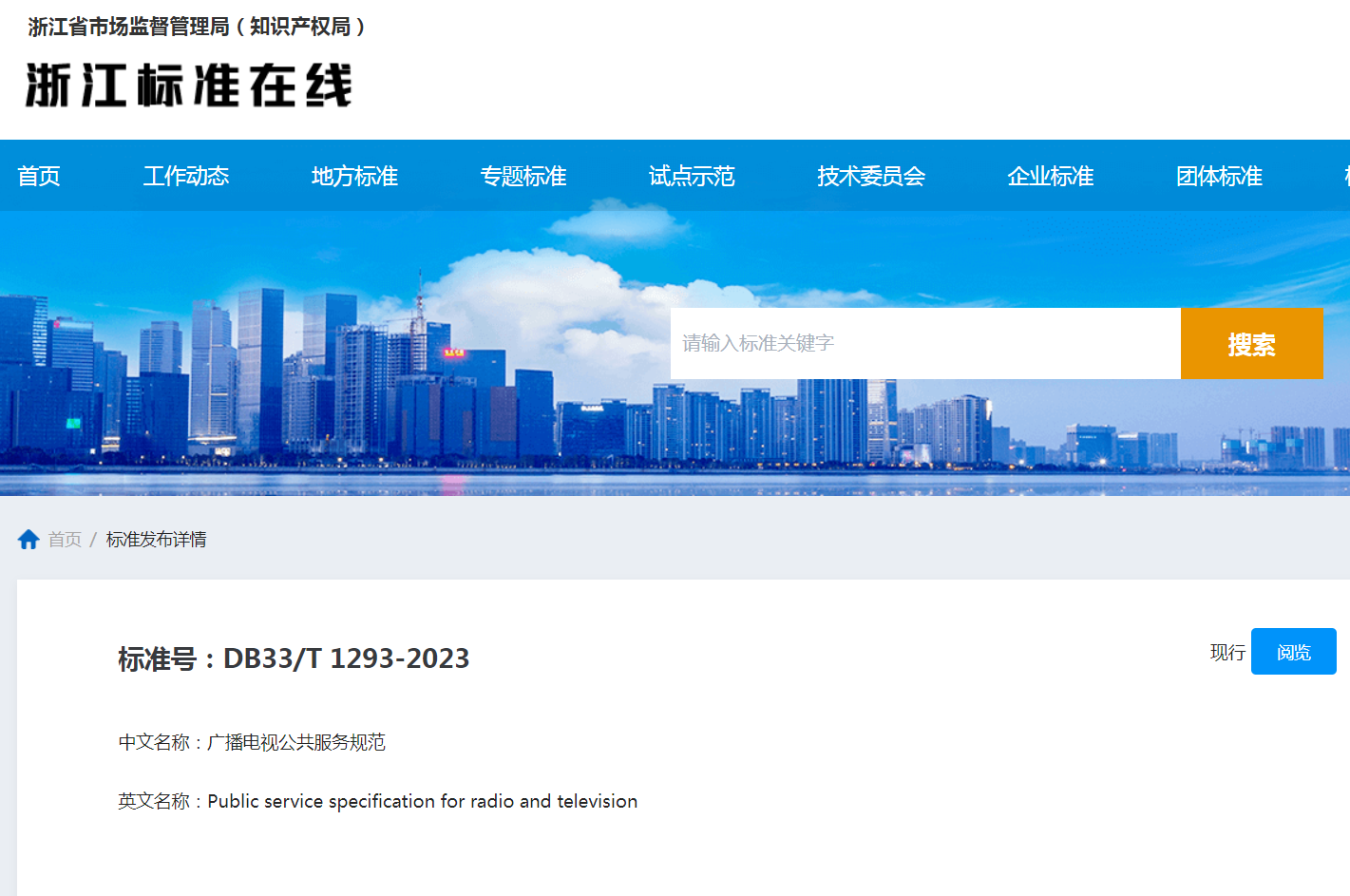Focus the 请输入标准关键字 search field
Viewport: 1350px width, 896px height.
point(925,343)
